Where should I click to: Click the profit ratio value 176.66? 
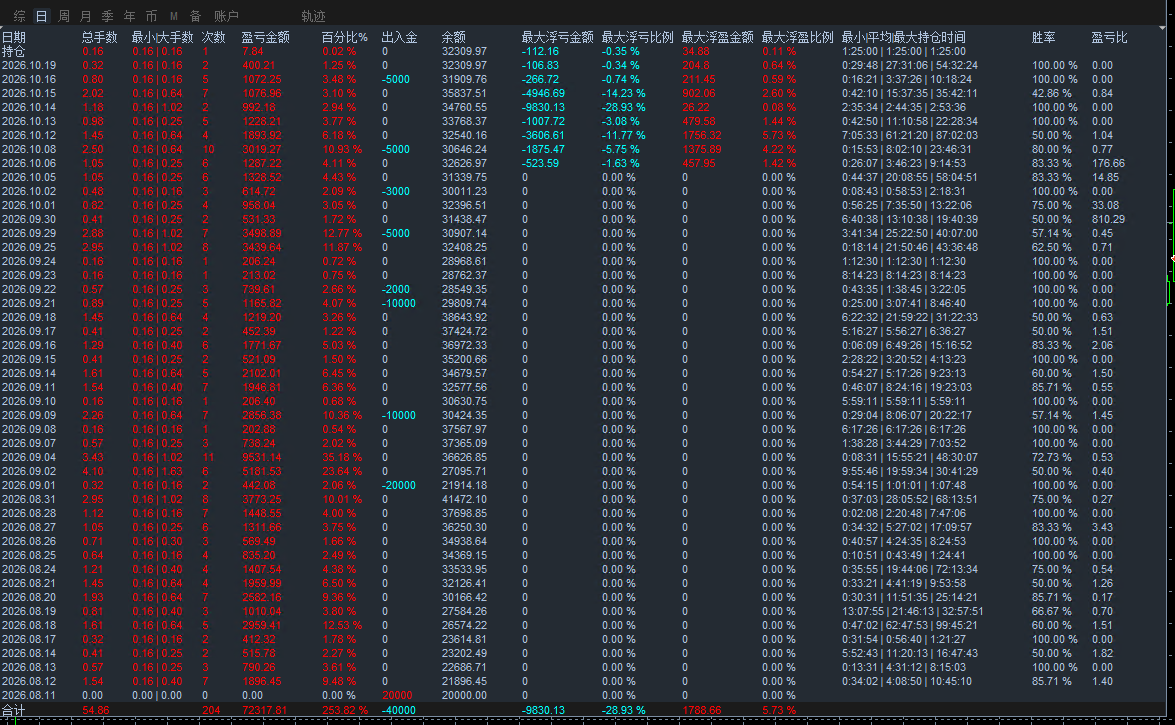coord(1108,163)
